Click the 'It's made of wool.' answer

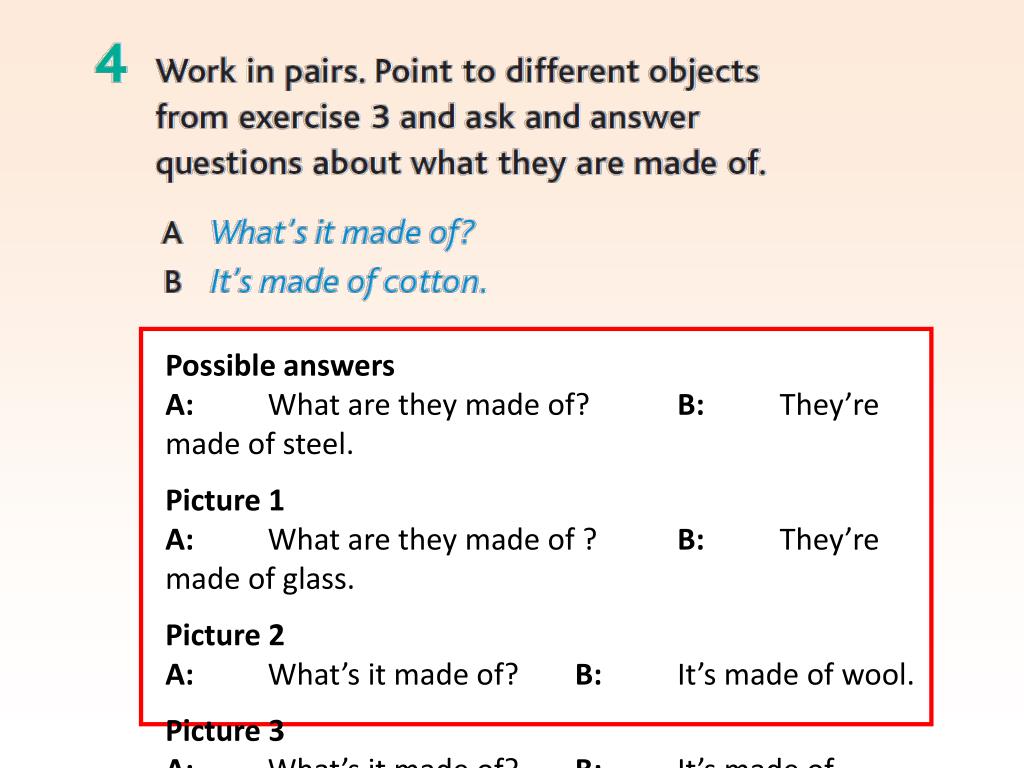[x=795, y=675]
